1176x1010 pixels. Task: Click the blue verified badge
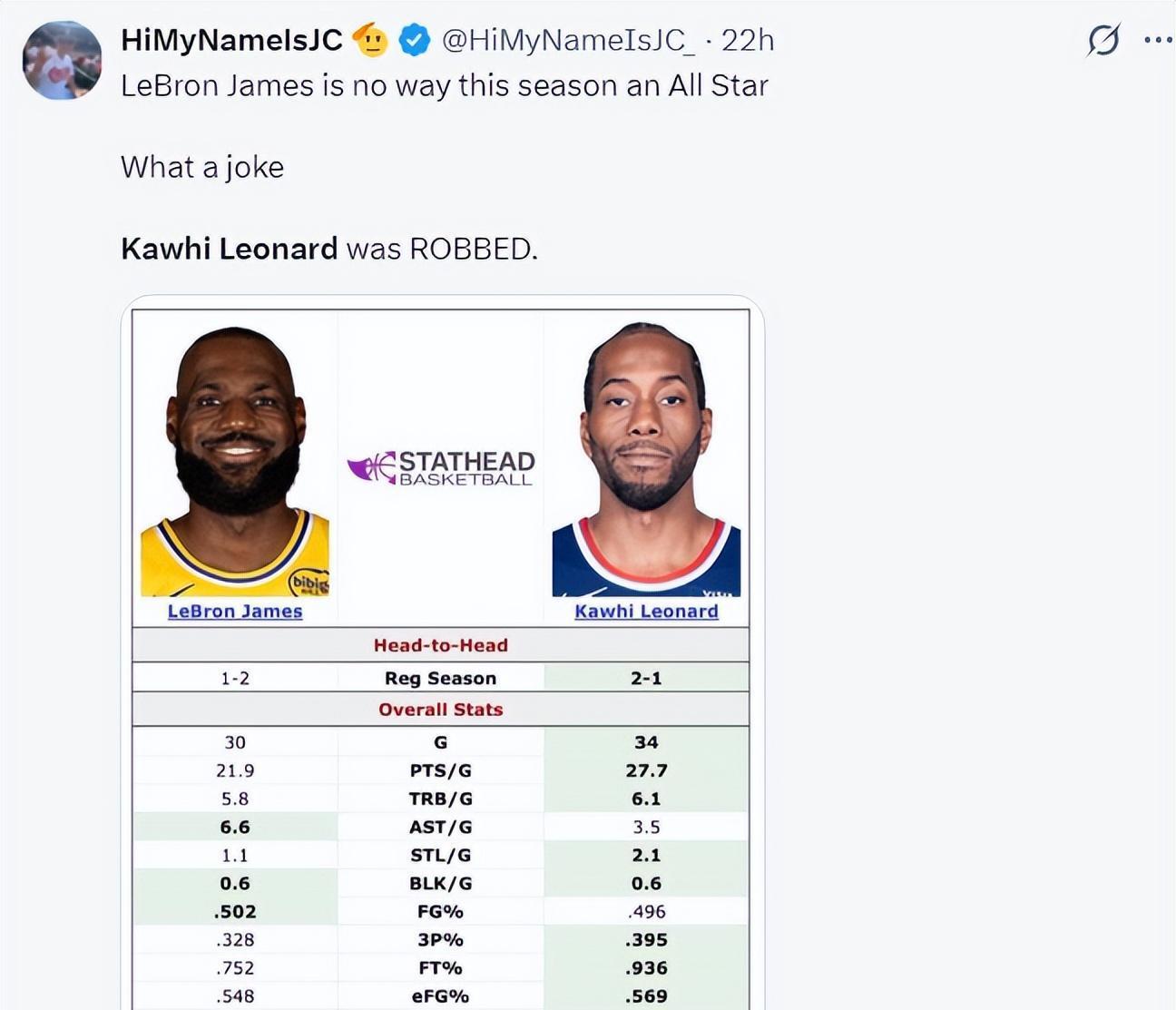click(415, 41)
